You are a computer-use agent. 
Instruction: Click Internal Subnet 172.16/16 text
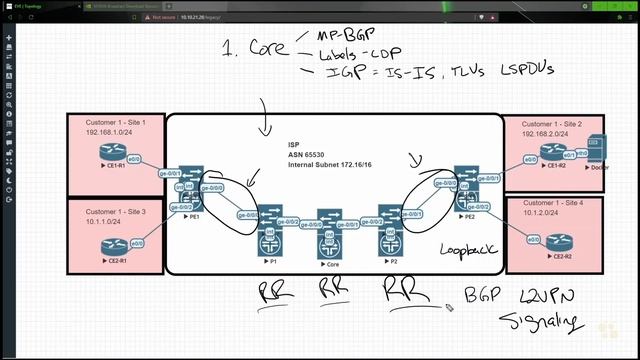330,165
